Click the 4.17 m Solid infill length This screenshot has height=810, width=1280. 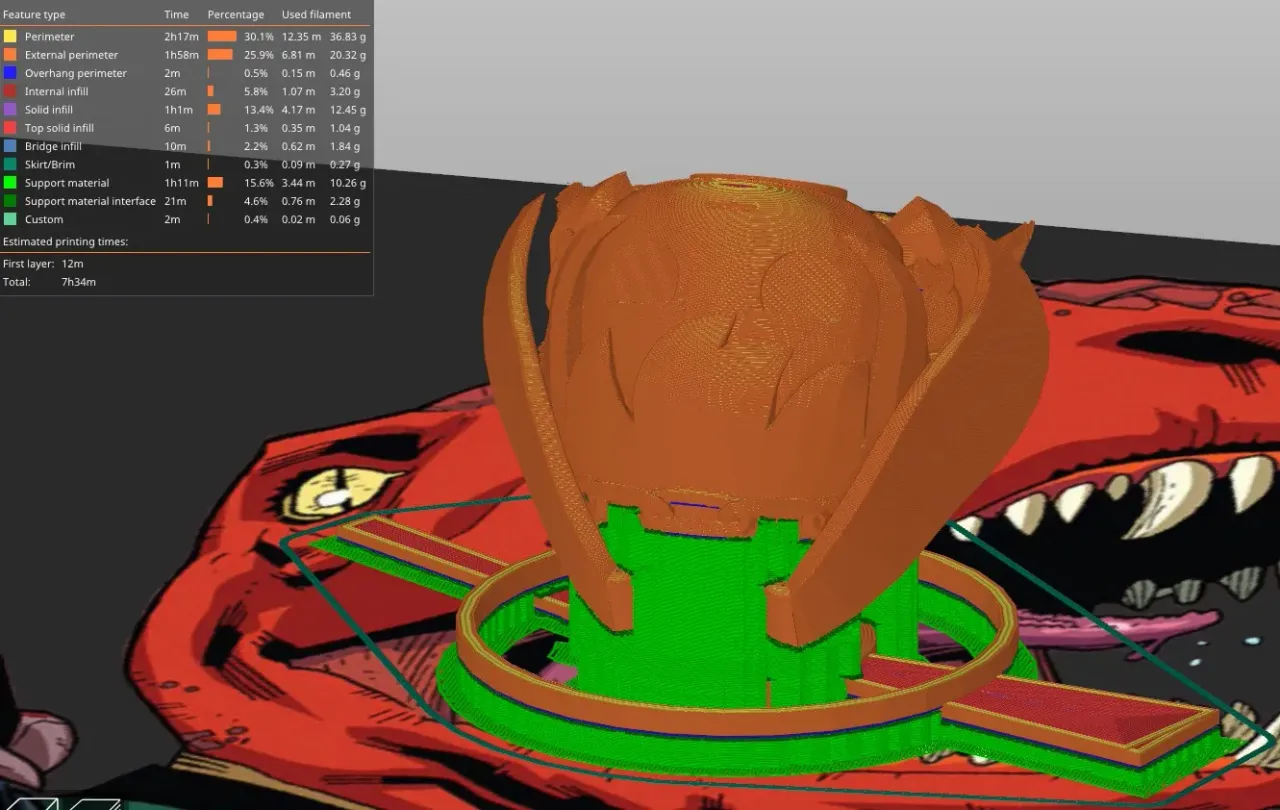click(x=298, y=110)
